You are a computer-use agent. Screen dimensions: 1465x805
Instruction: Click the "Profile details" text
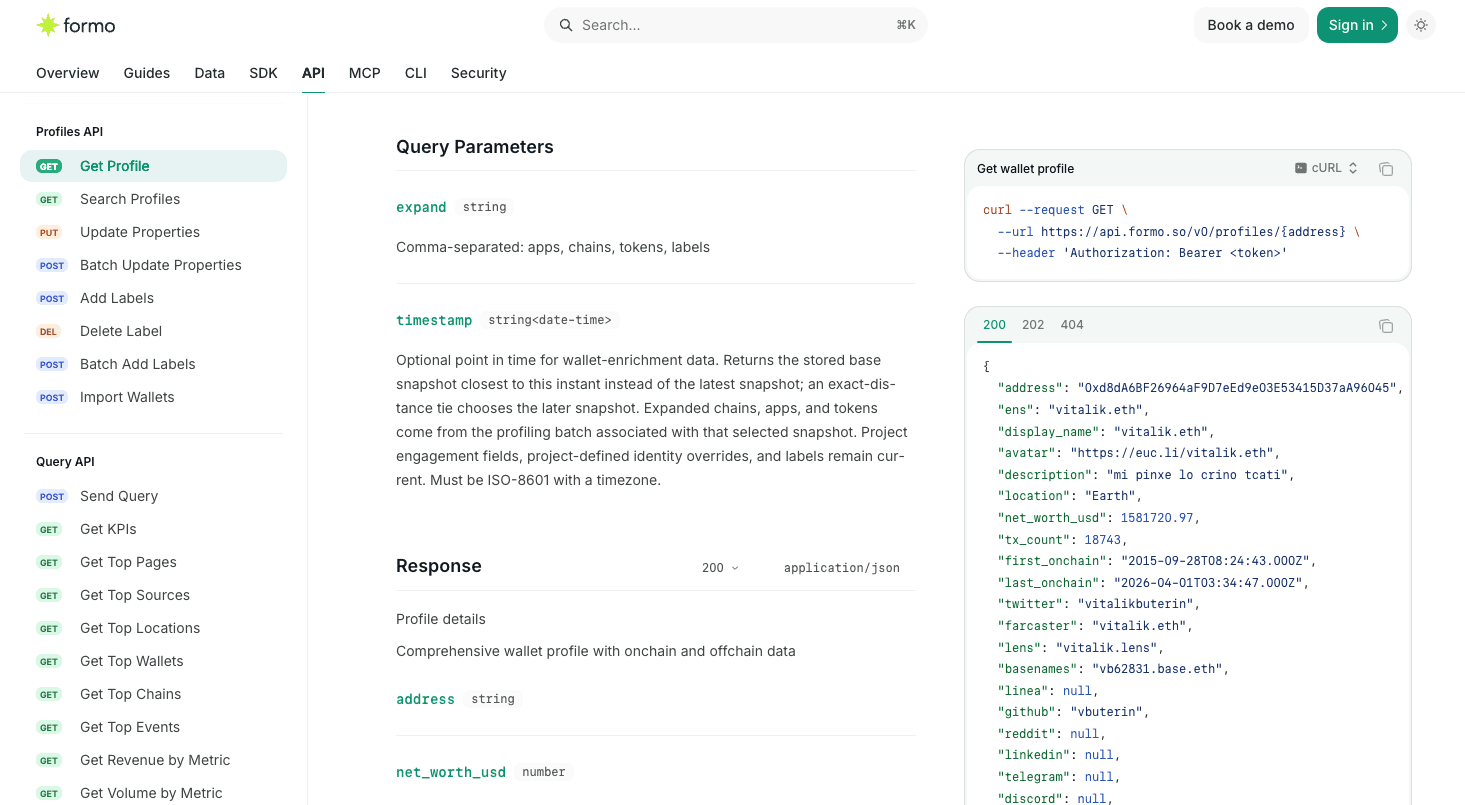(x=441, y=619)
